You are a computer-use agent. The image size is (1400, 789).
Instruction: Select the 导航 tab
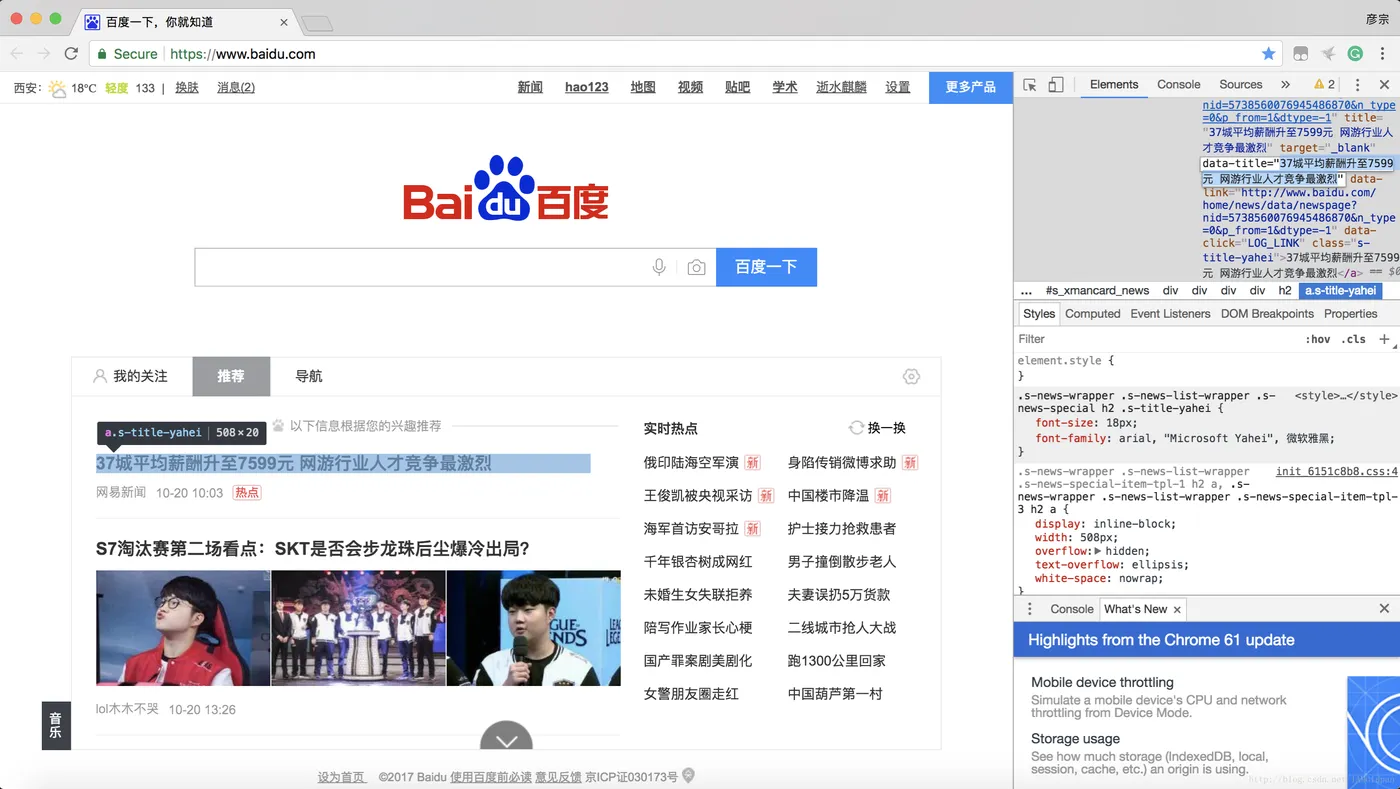coord(309,377)
